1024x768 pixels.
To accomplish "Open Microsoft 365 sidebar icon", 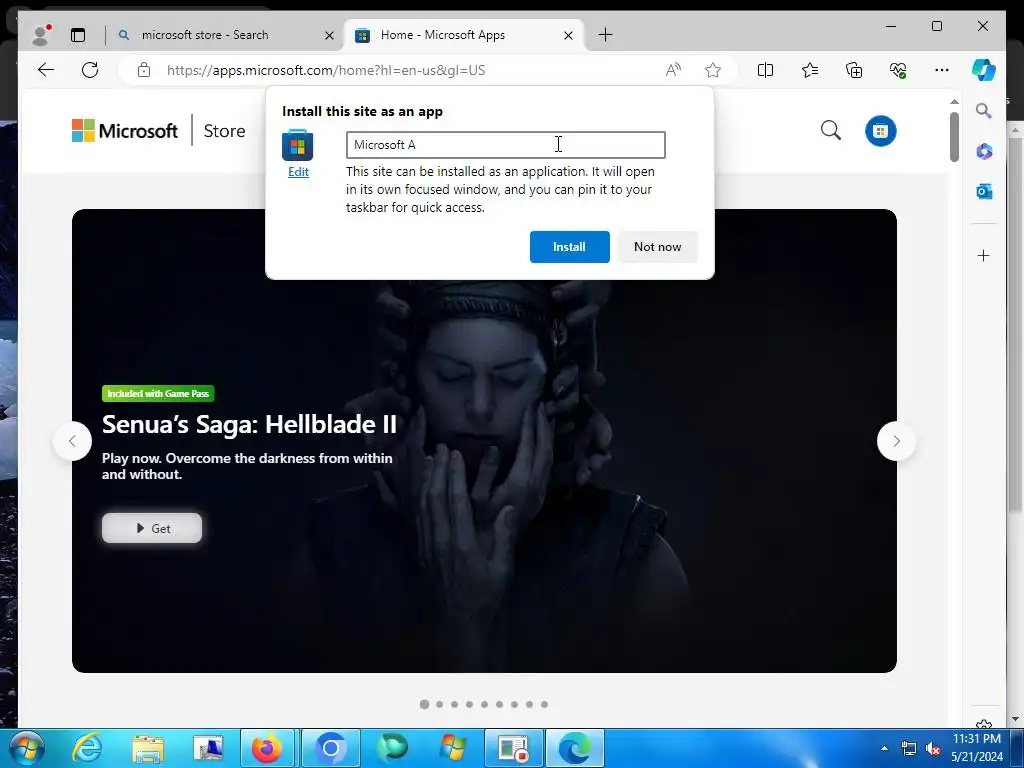I will click(984, 152).
